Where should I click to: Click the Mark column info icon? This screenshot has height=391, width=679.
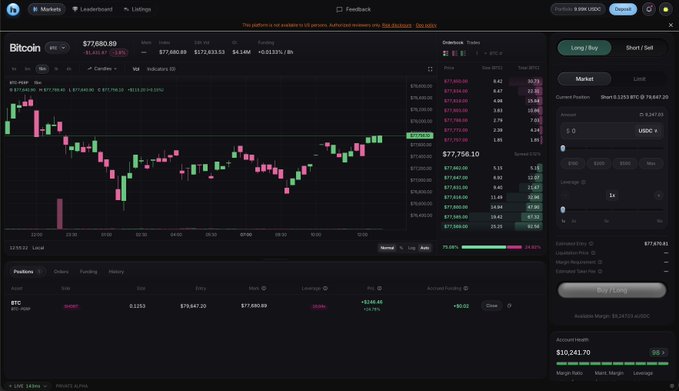(x=264, y=288)
